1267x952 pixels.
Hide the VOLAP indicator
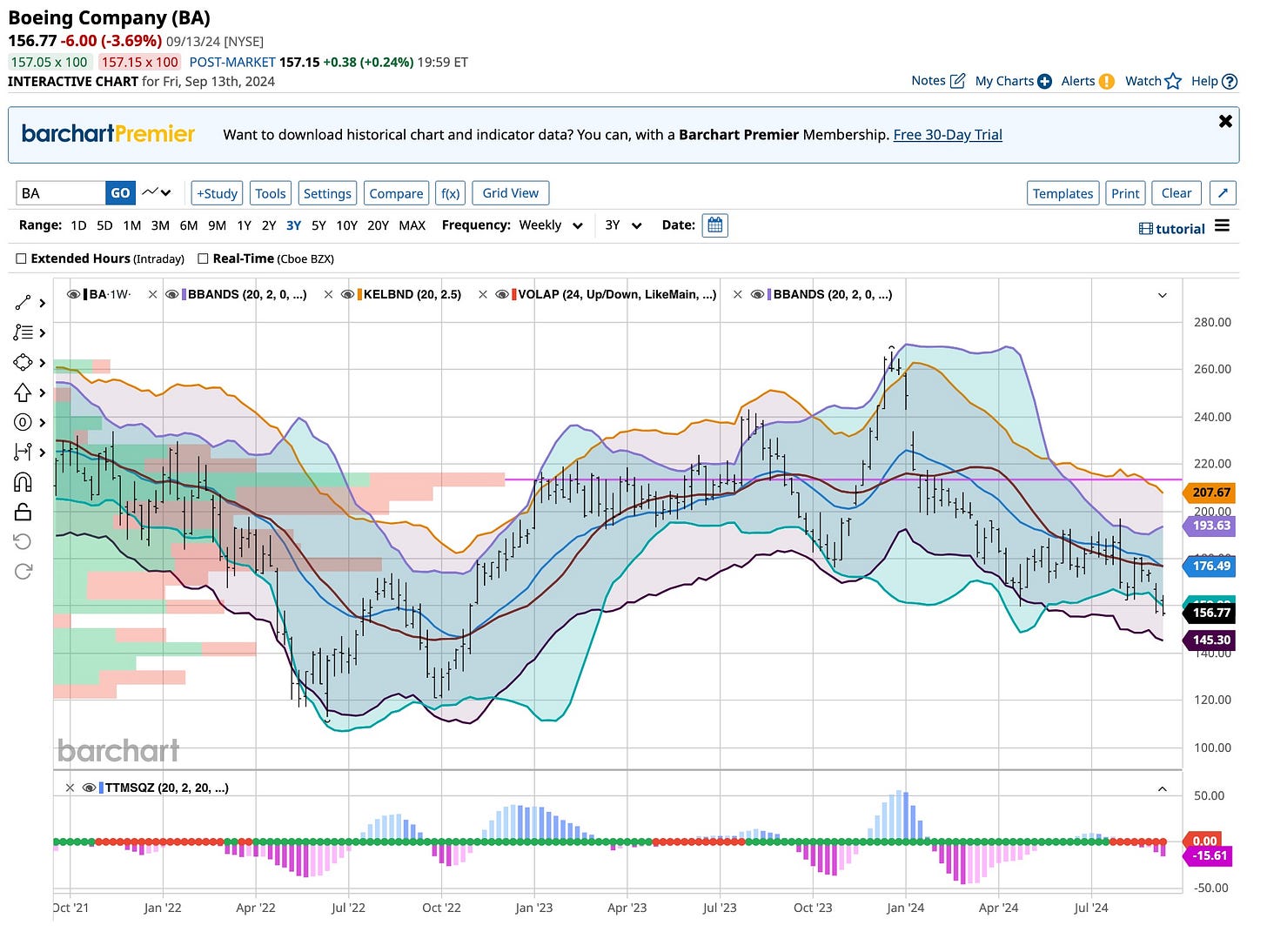(x=502, y=295)
